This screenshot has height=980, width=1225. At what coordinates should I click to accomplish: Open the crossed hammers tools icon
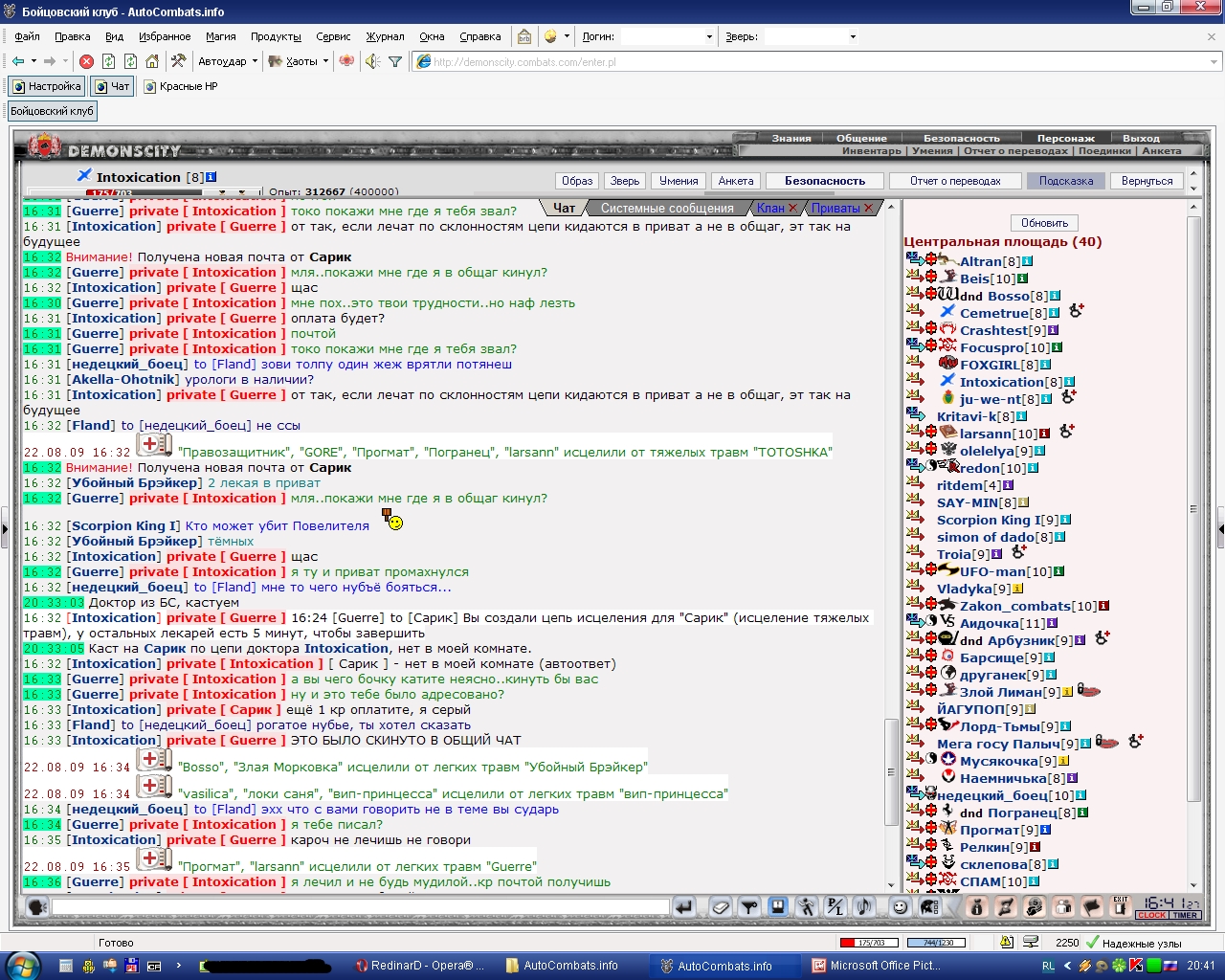tap(178, 61)
